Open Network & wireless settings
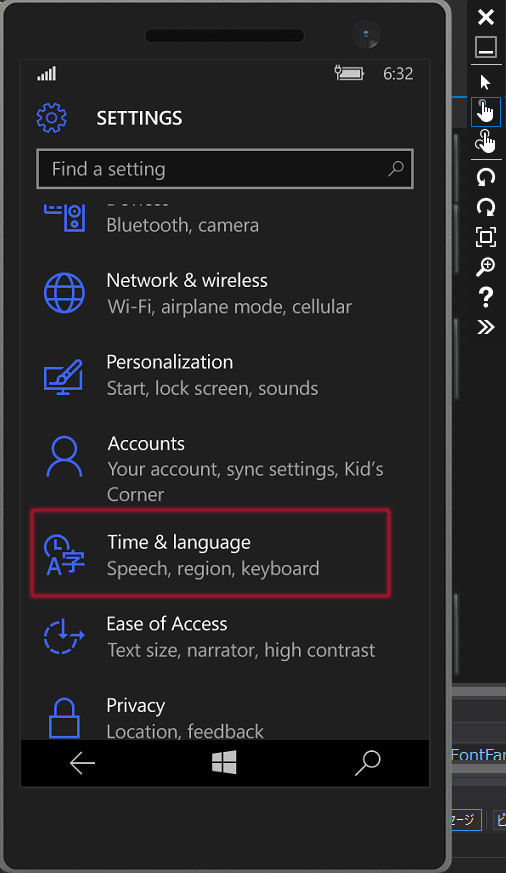 point(224,293)
